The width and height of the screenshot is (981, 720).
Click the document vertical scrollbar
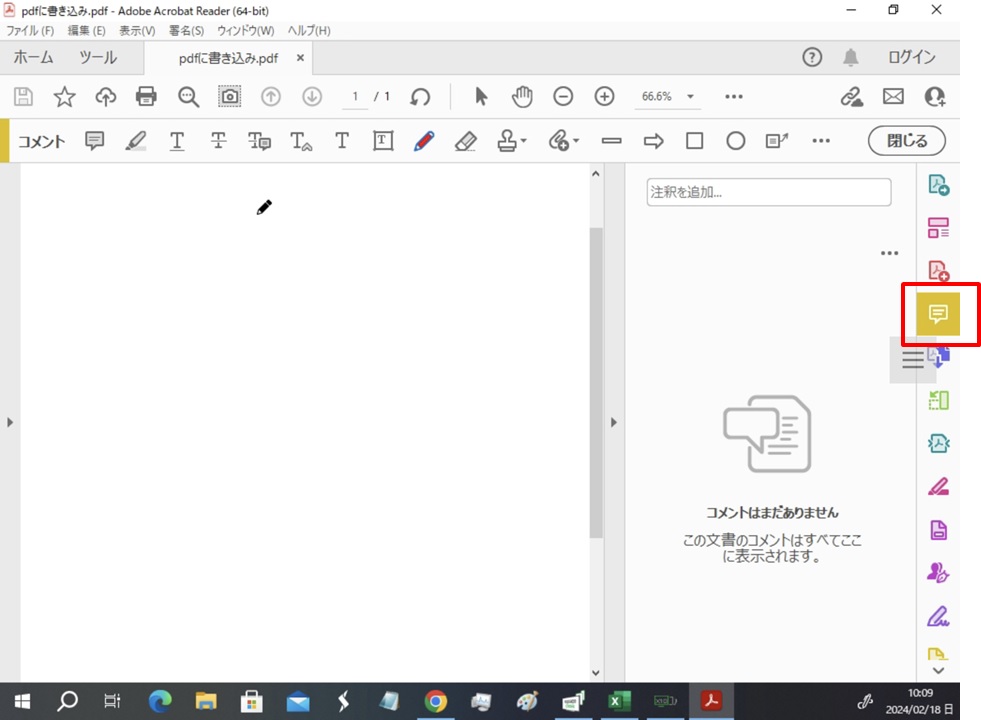596,383
